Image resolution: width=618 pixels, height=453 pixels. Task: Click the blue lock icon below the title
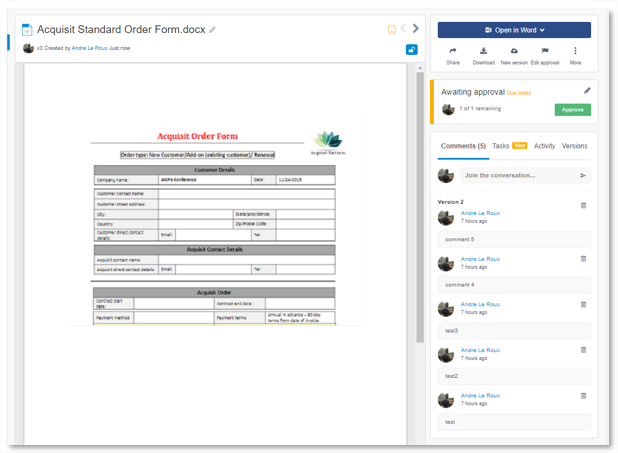(411, 50)
